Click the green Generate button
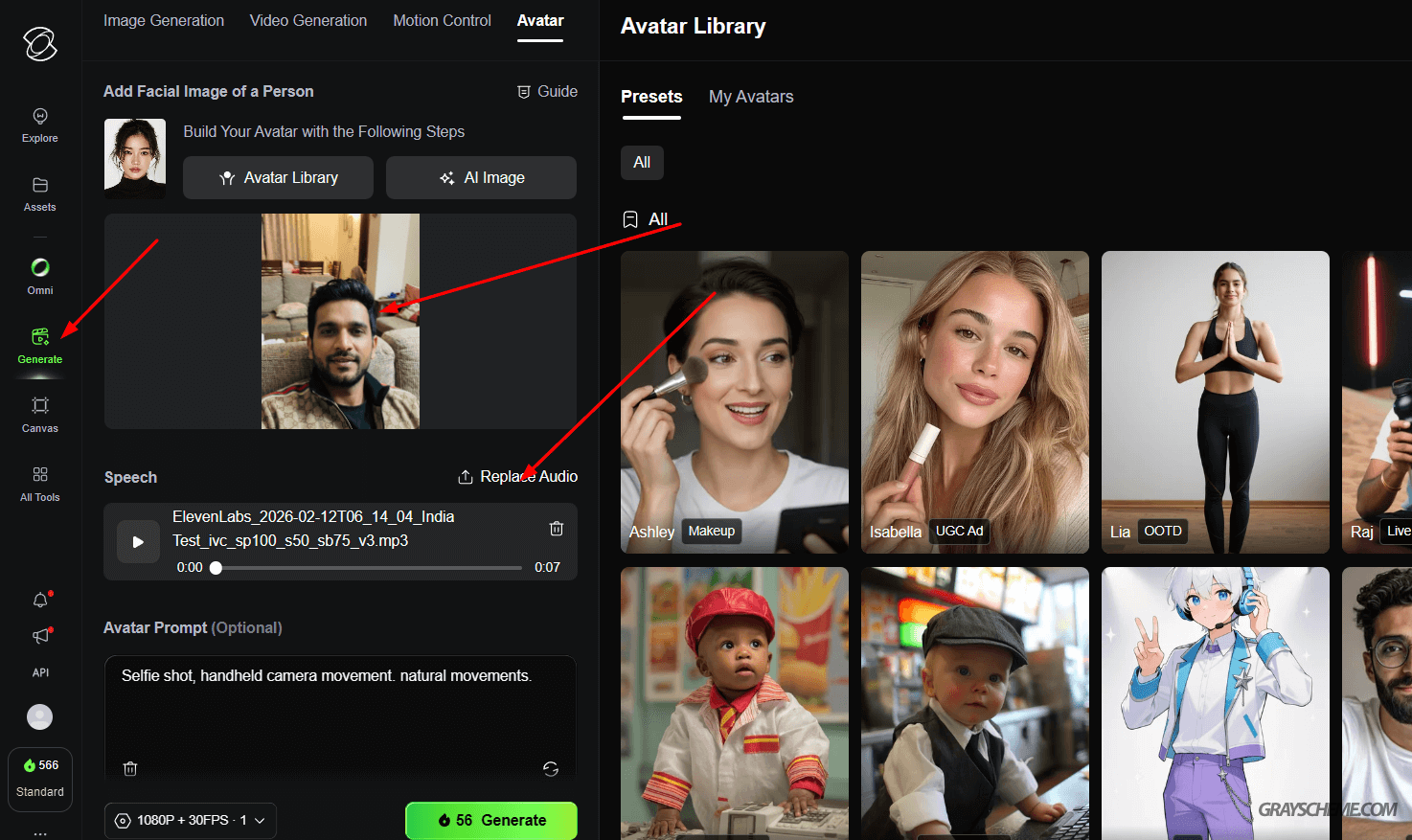 pyautogui.click(x=491, y=821)
